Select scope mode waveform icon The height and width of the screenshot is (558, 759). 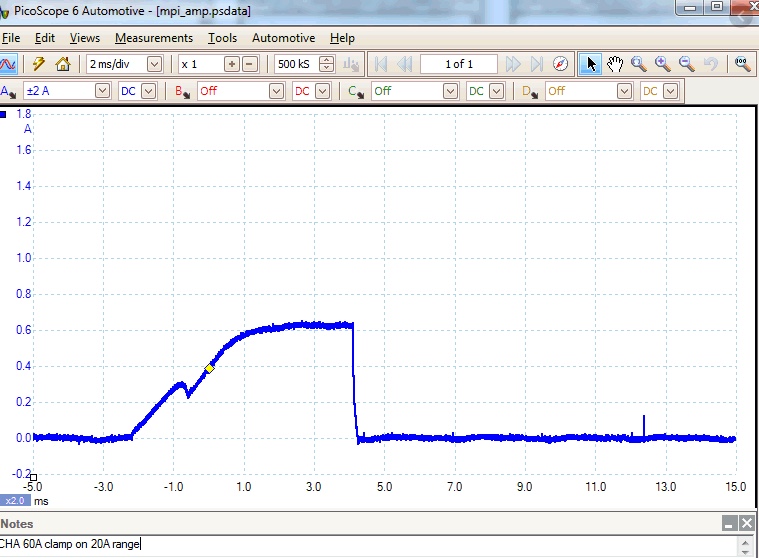[x=8, y=64]
